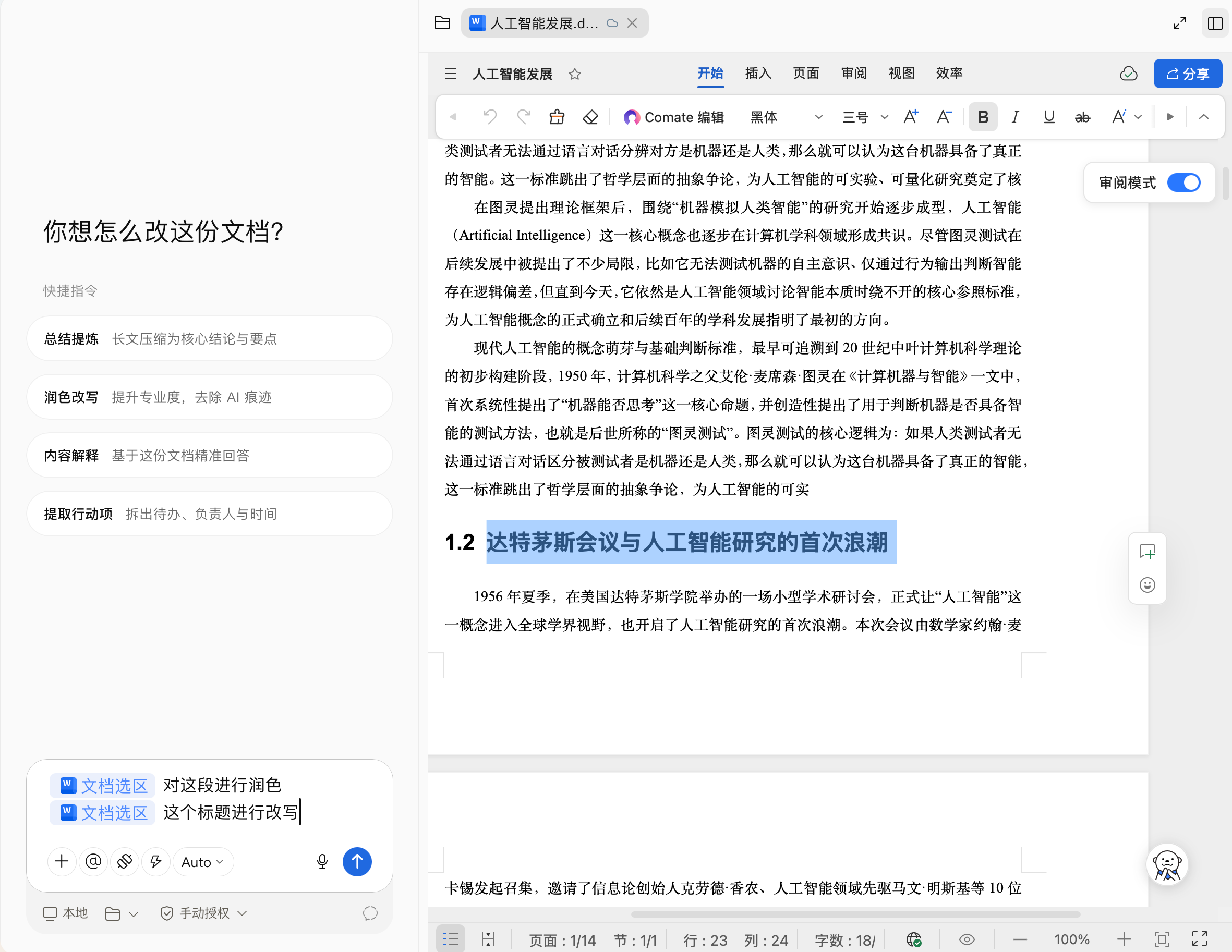Click the clear formatting eraser icon
This screenshot has height=952, width=1232.
pos(590,117)
